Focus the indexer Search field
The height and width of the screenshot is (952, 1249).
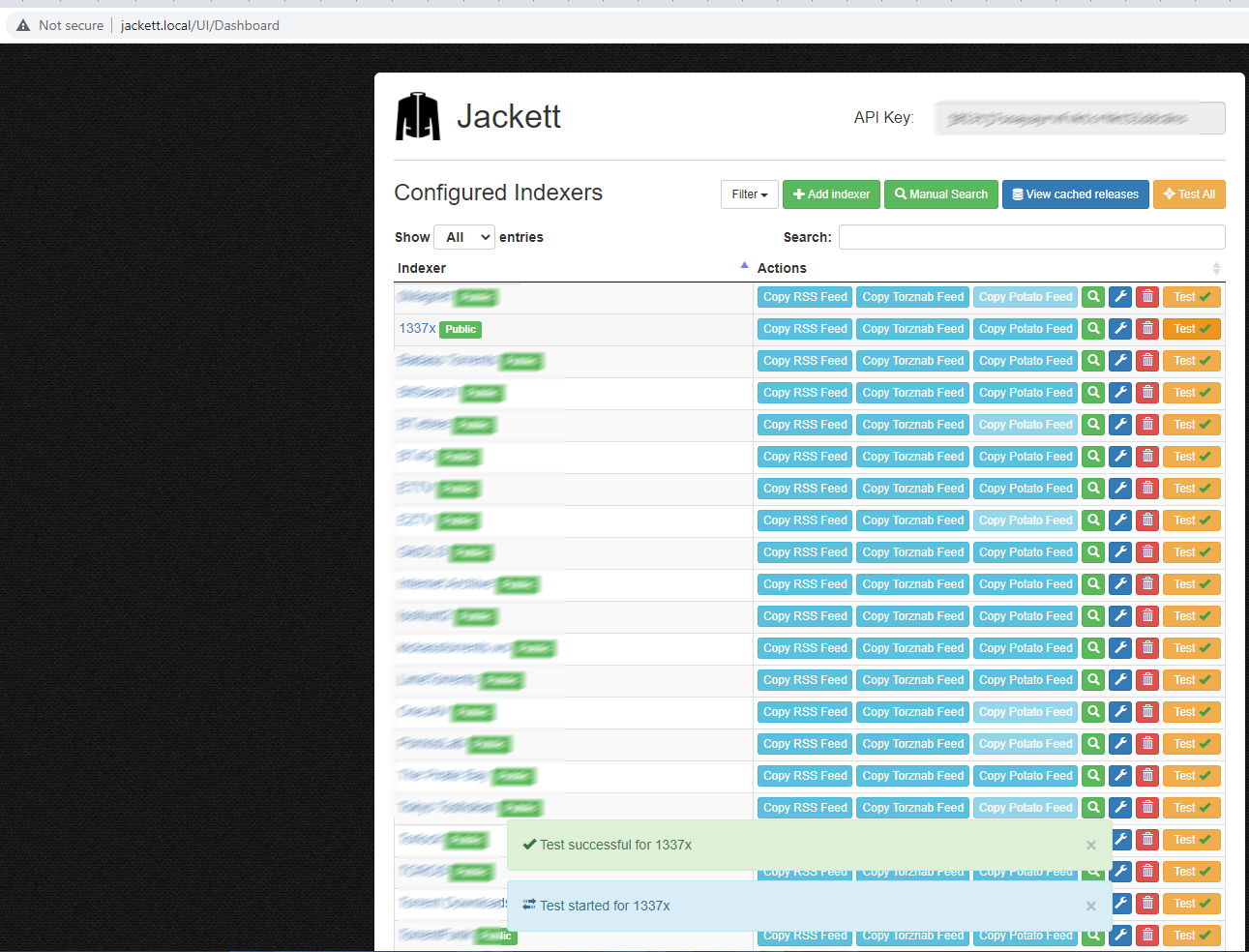(x=1032, y=237)
